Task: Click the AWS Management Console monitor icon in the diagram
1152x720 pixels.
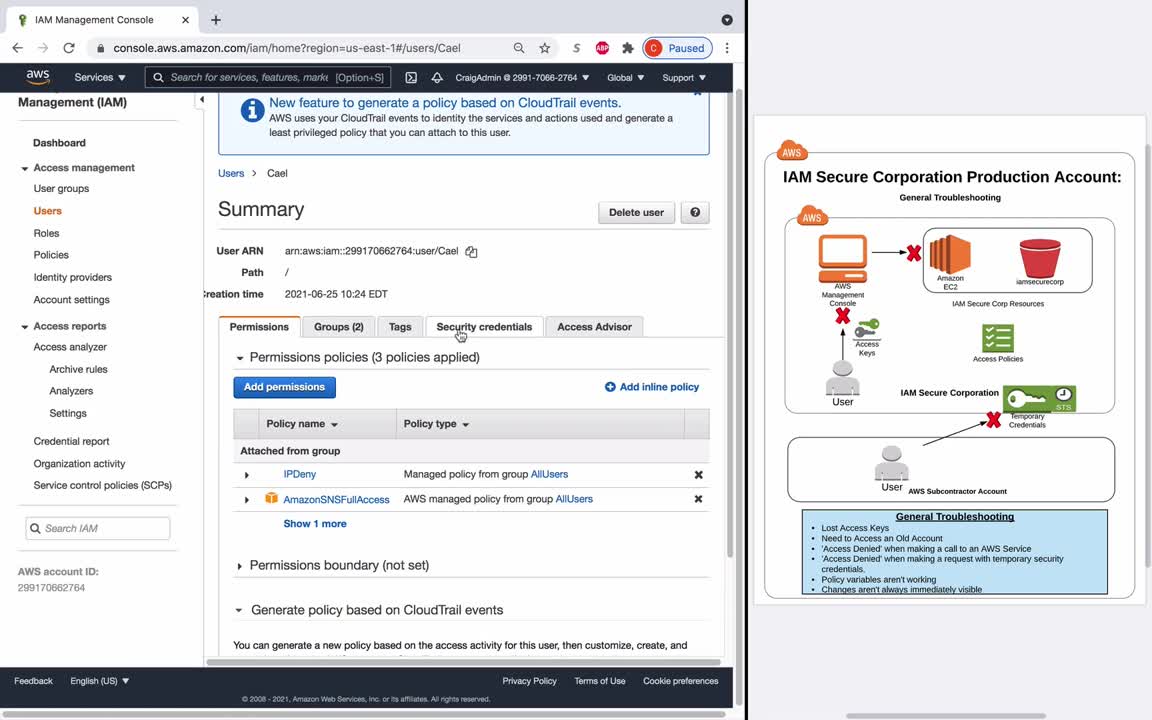Action: point(843,259)
